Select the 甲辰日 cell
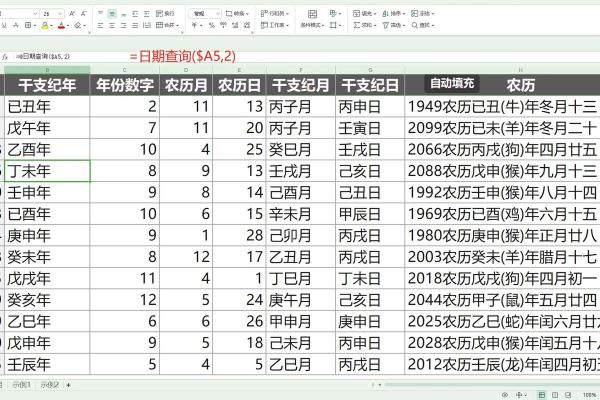This screenshot has height=400, width=600. 370,214
